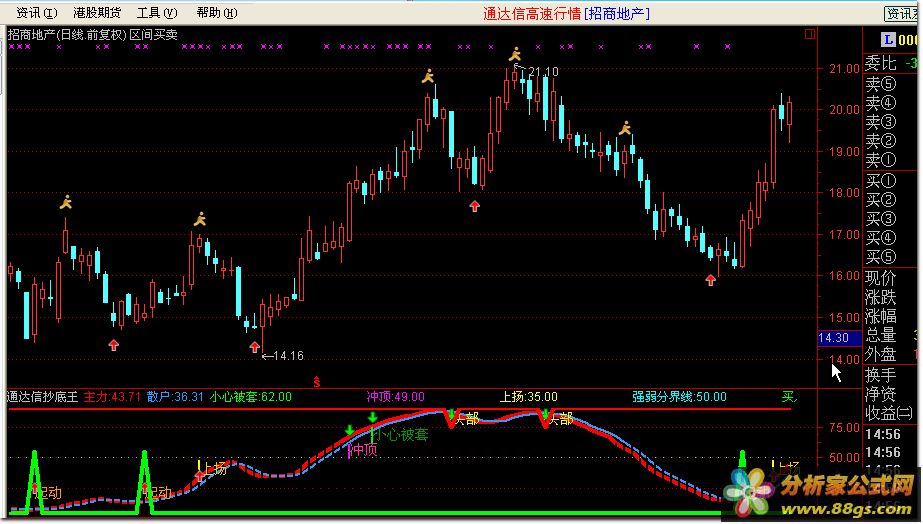
Task: Click the red buy arrow under the 16.00 low
Action: click(710, 280)
